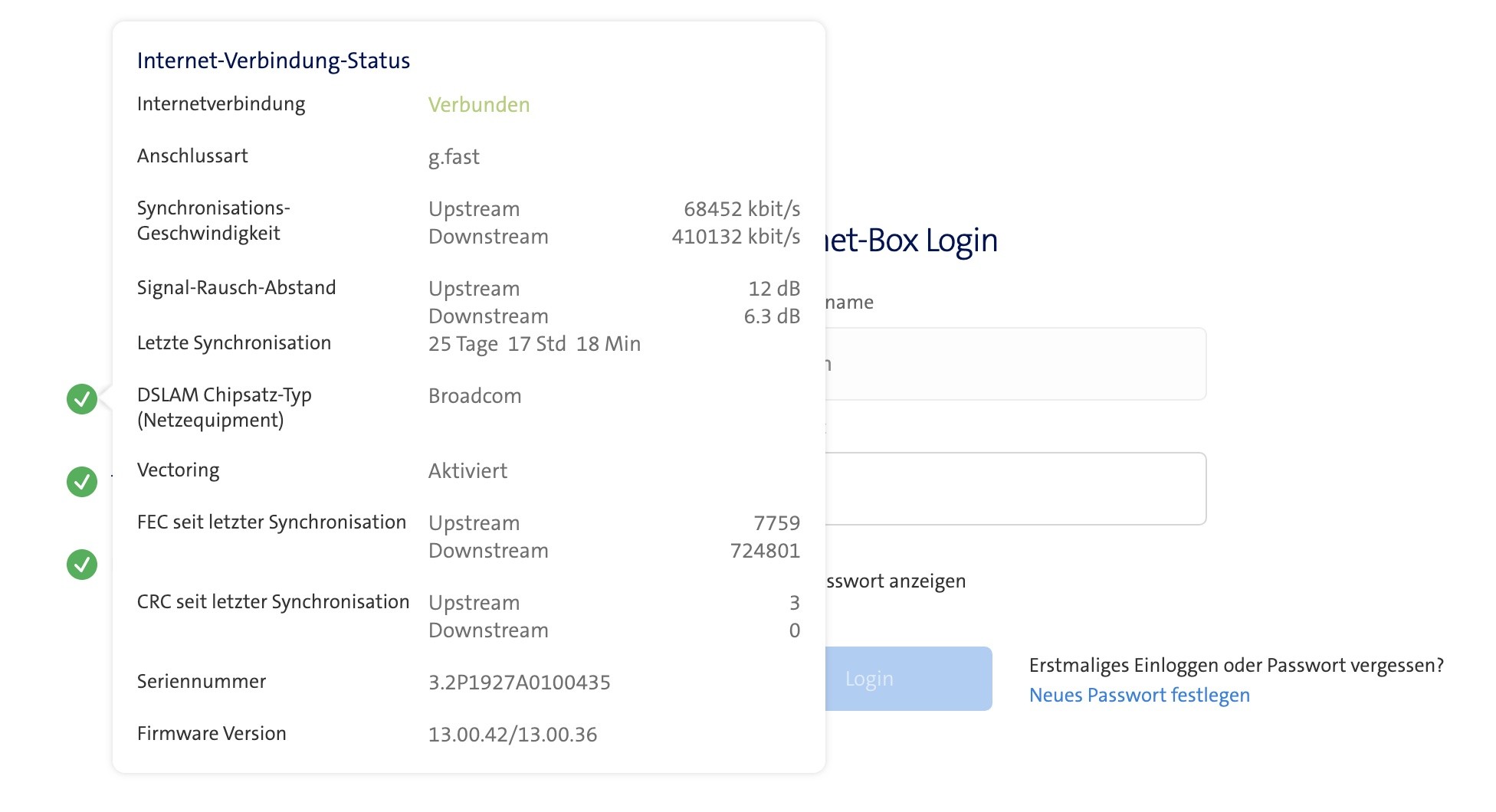Focus the username input field
Viewport: 1496px width, 812px height.
pyautogui.click(x=1015, y=364)
